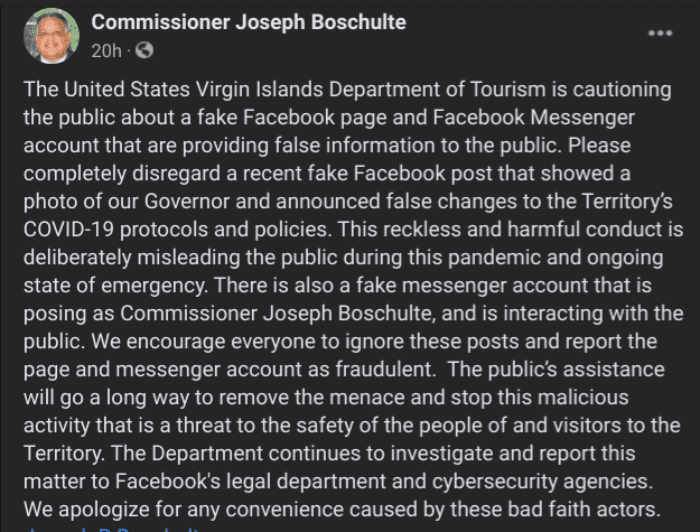Click "Facebook Messenger" text in the post
The image size is (700, 532).
click(x=533, y=117)
